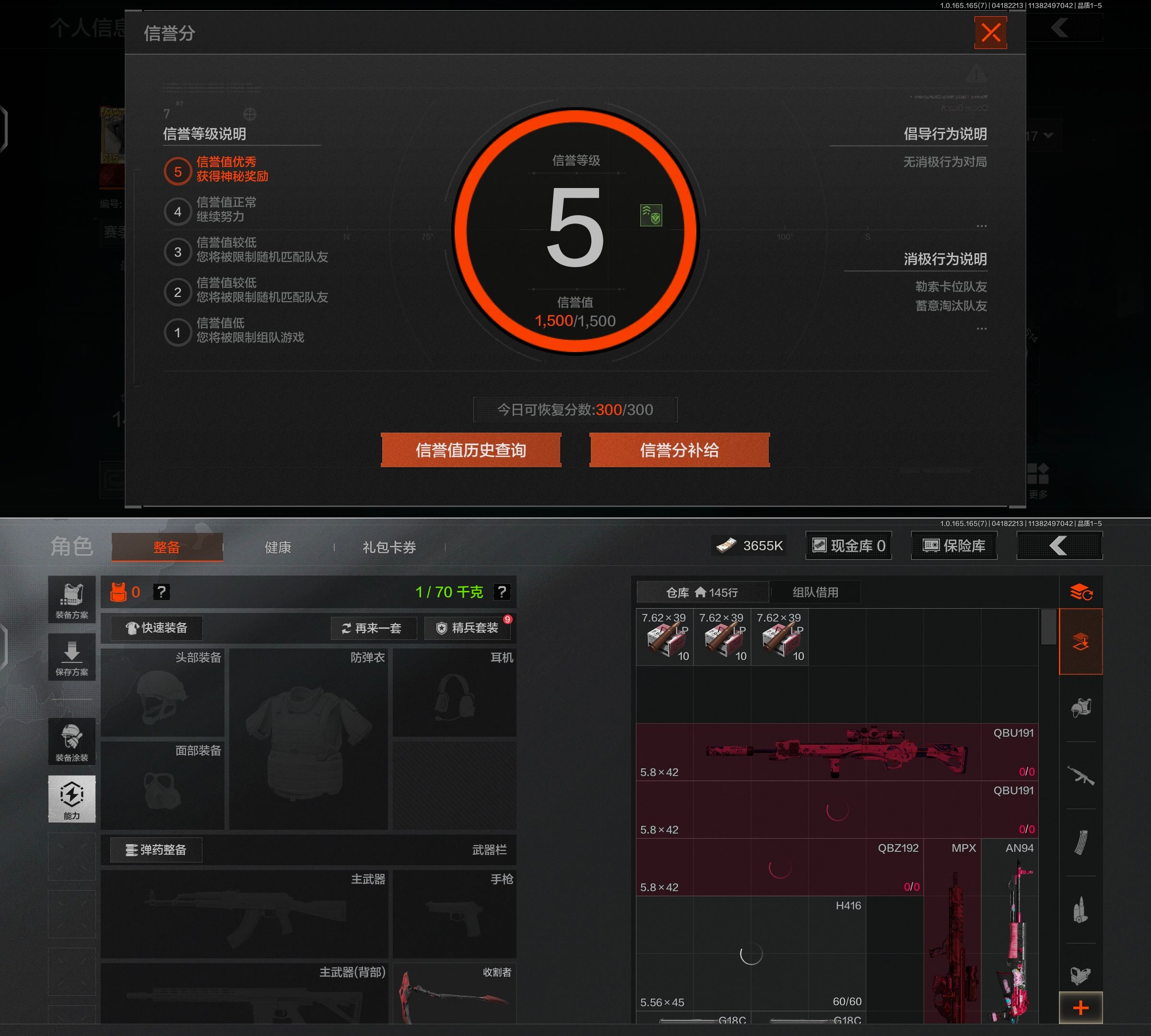Click the warehouse sort refresh icon
This screenshot has width=1151, height=1036.
1081,592
